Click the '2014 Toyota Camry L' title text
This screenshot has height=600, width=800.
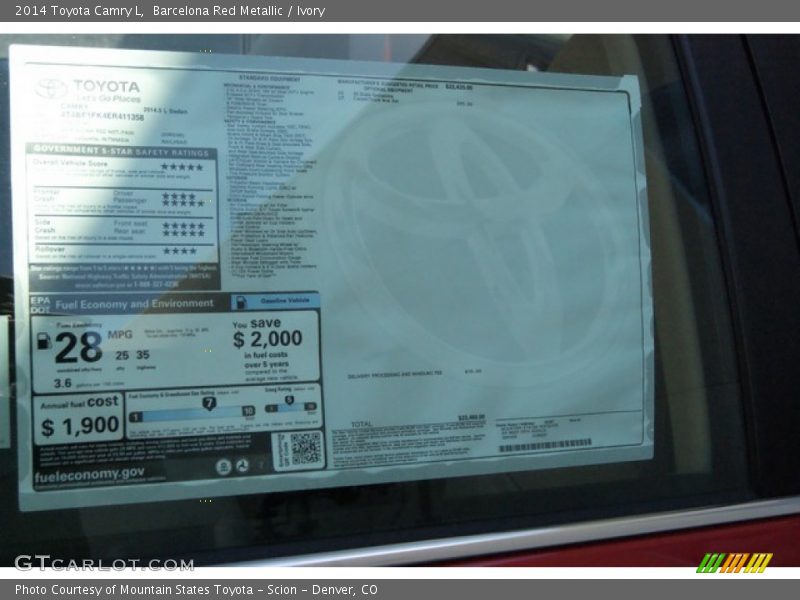[x=79, y=10]
